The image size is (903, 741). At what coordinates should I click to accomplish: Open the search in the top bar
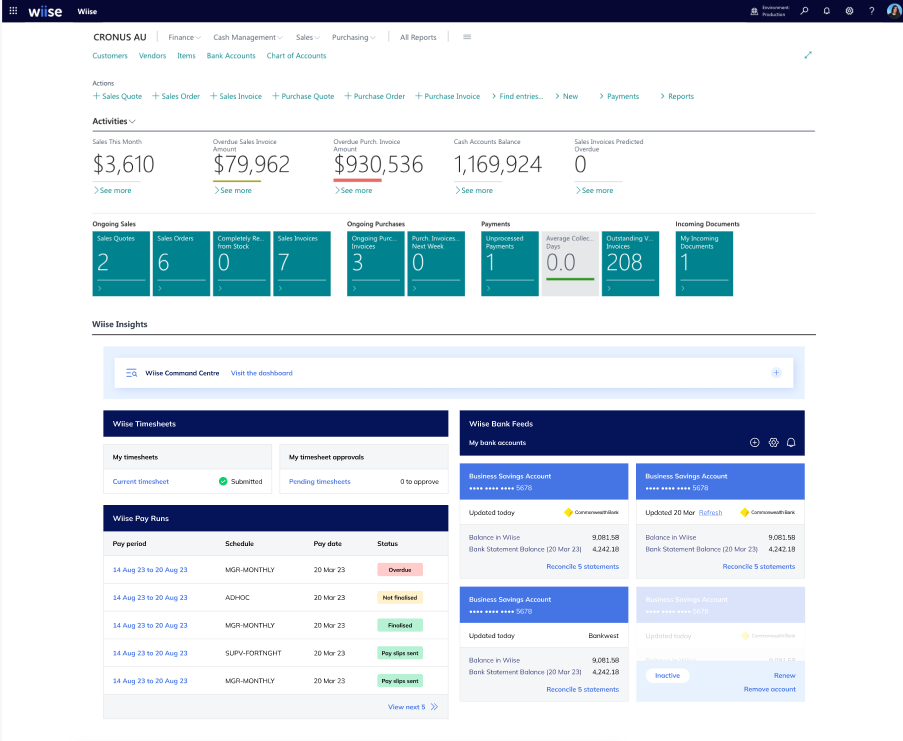[804, 11]
